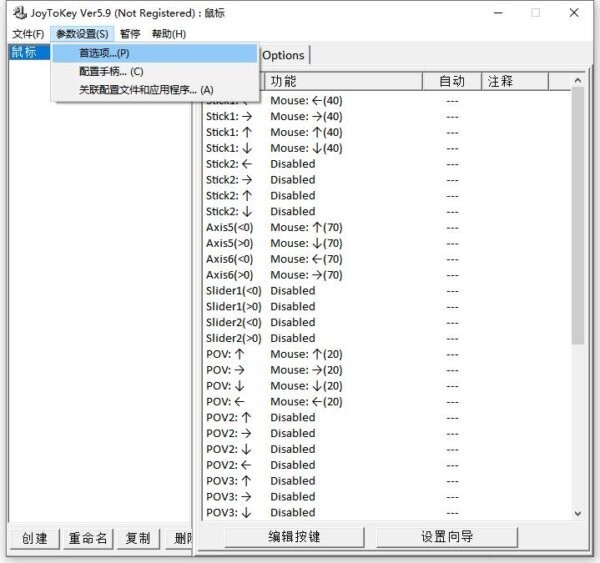Click the 暂停 menu item

pos(130,34)
